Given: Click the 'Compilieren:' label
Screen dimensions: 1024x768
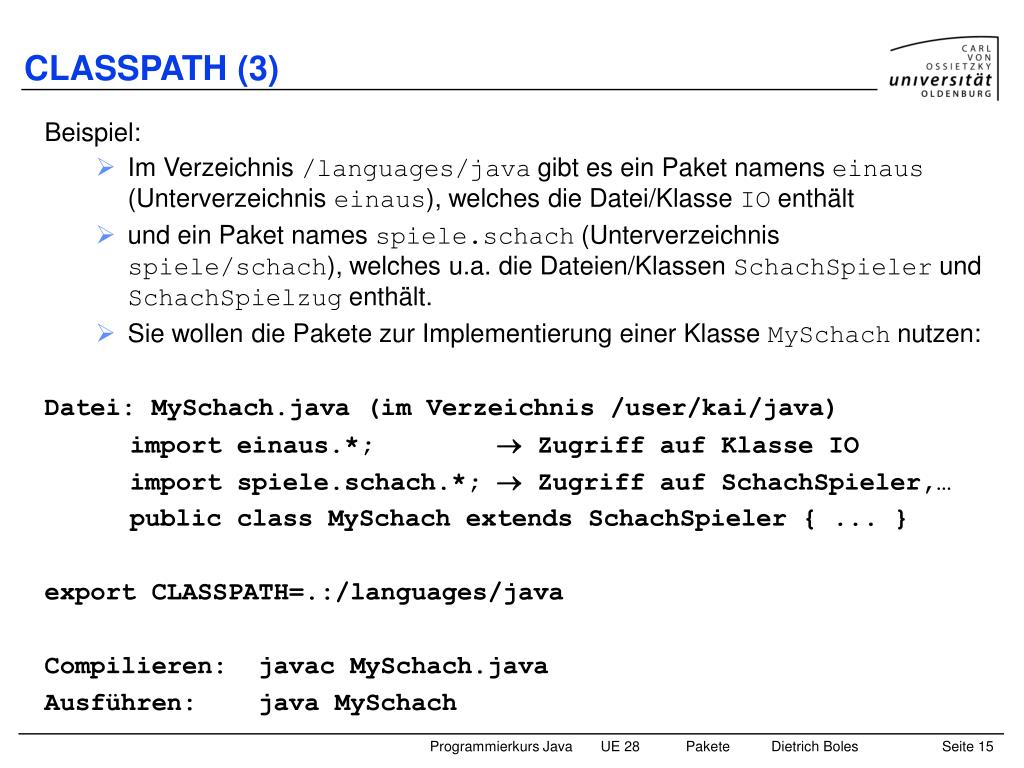Looking at the screenshot, I should (x=135, y=667).
